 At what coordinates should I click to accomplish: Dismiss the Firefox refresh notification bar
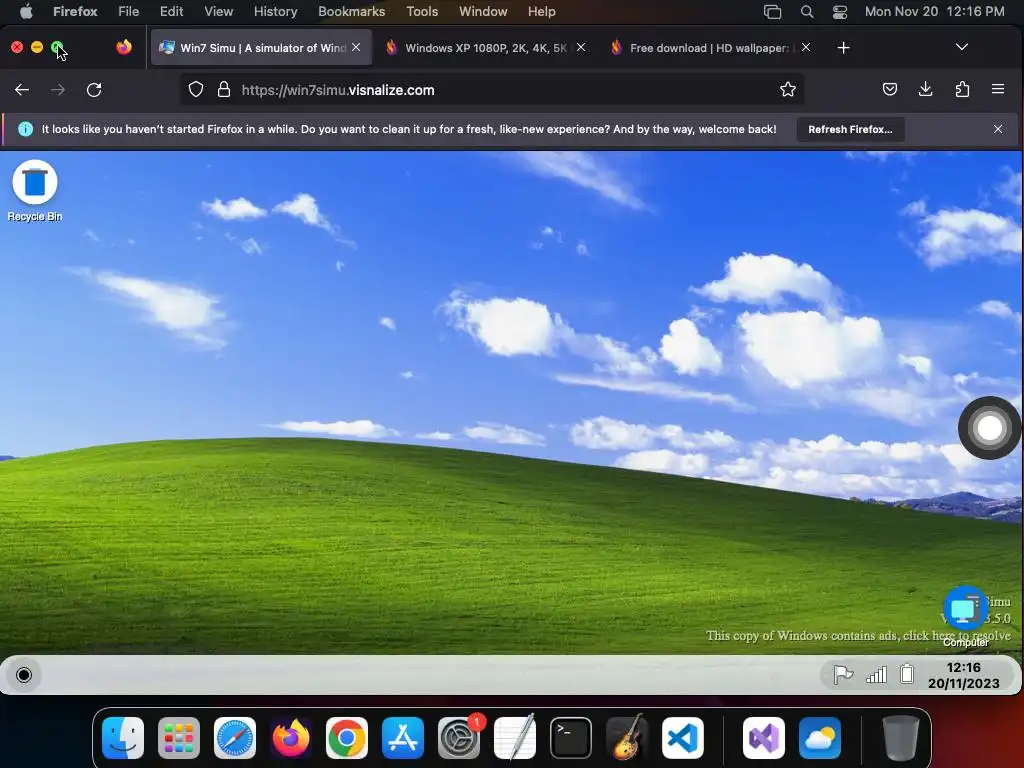(x=998, y=129)
